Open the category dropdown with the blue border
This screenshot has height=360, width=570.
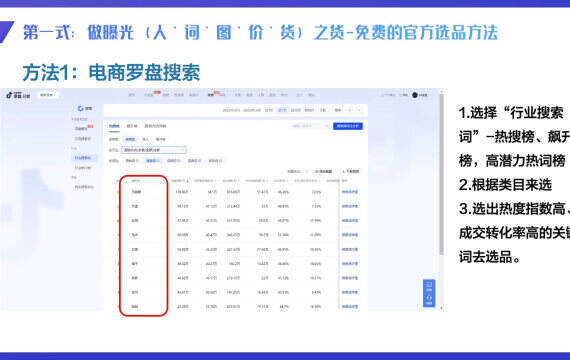[154, 150]
